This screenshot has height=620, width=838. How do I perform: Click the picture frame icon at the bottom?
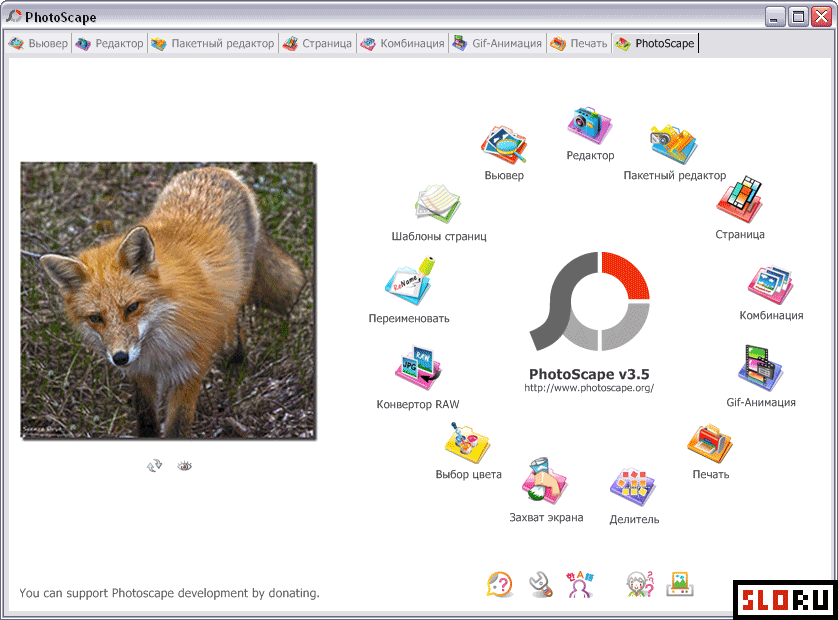point(680,584)
